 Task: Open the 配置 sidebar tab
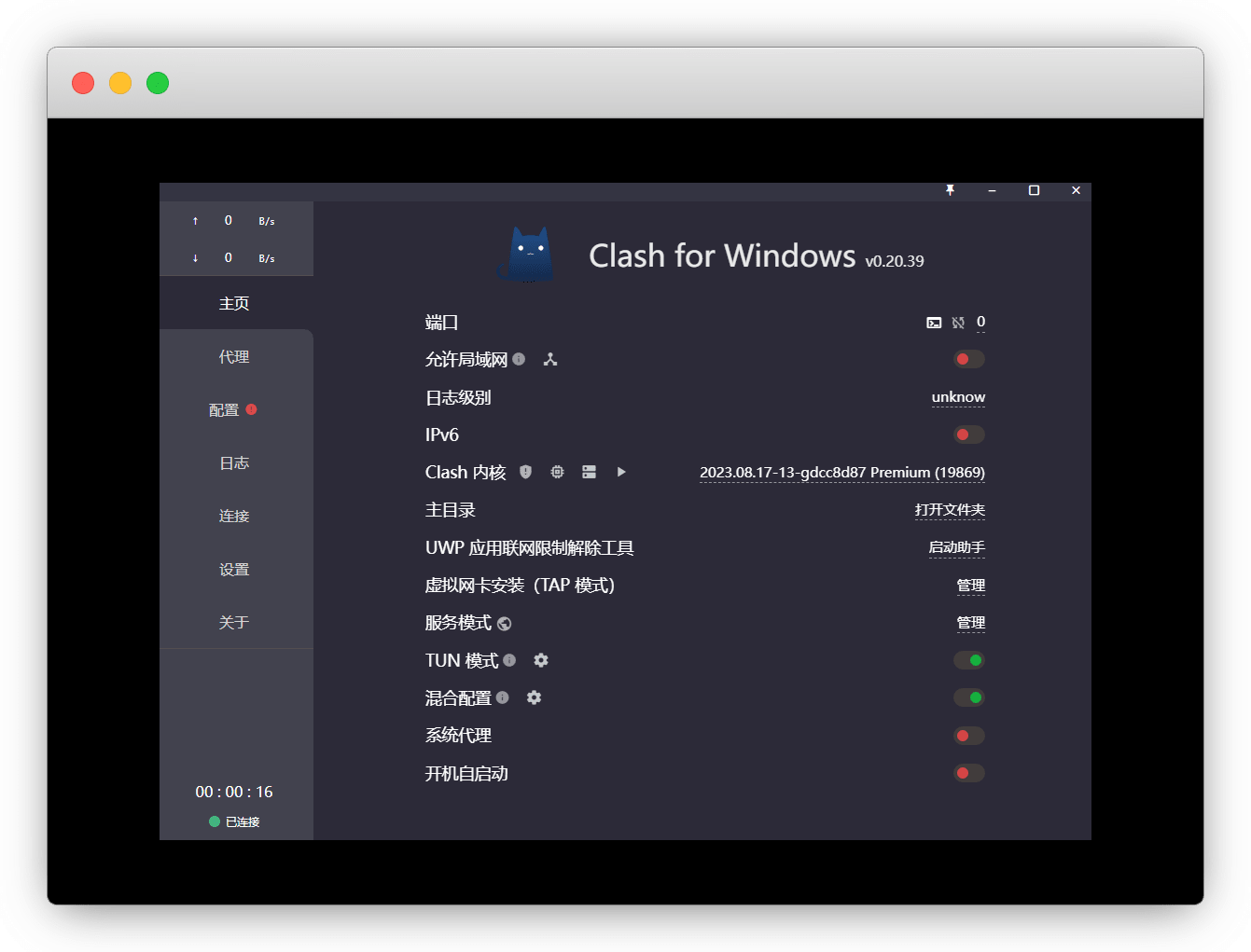(x=236, y=409)
